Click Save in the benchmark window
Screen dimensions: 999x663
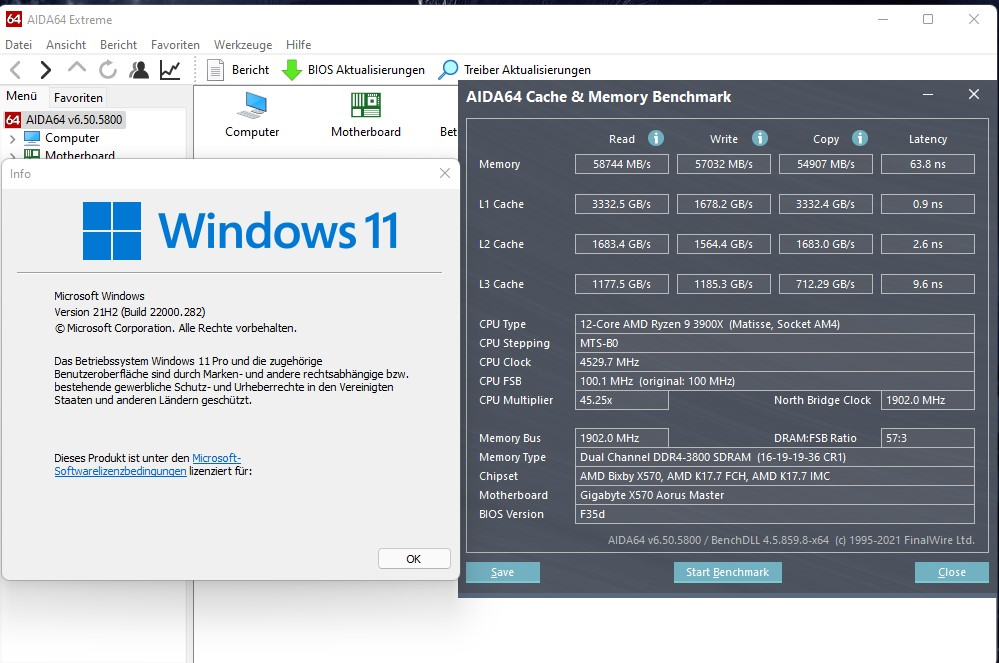point(503,572)
